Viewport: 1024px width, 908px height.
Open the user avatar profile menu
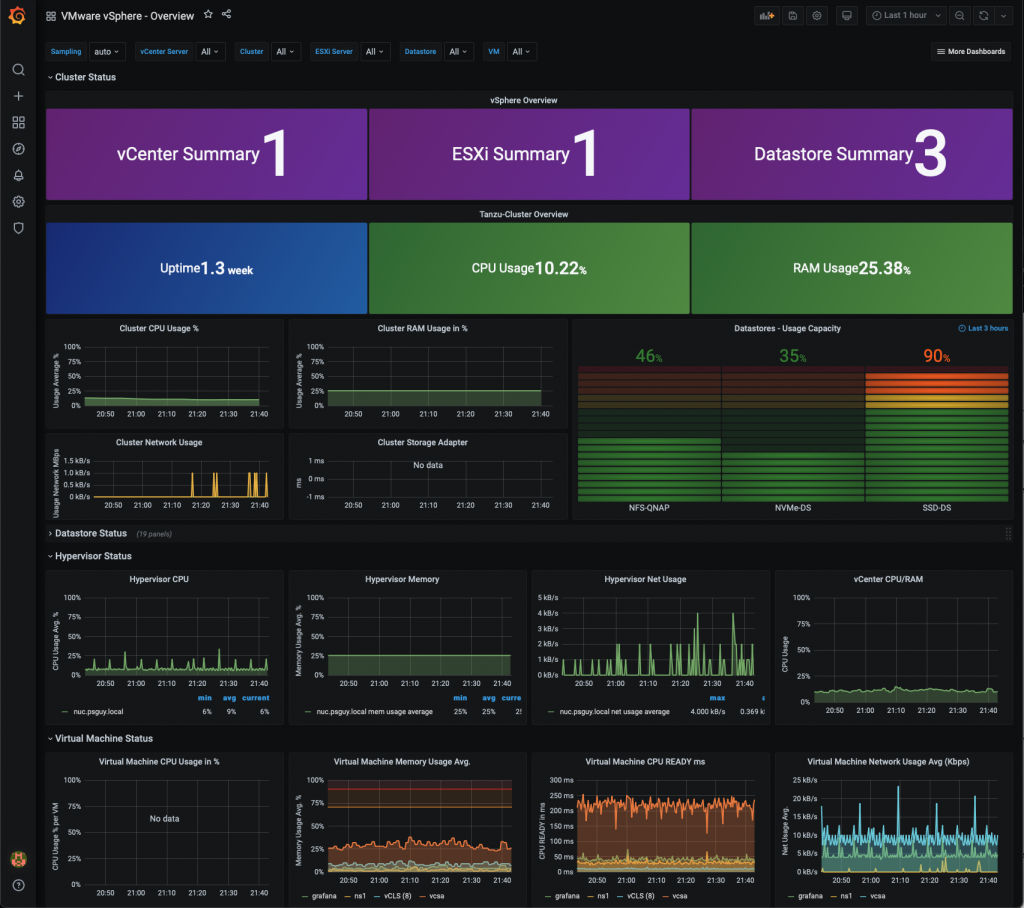click(18, 859)
